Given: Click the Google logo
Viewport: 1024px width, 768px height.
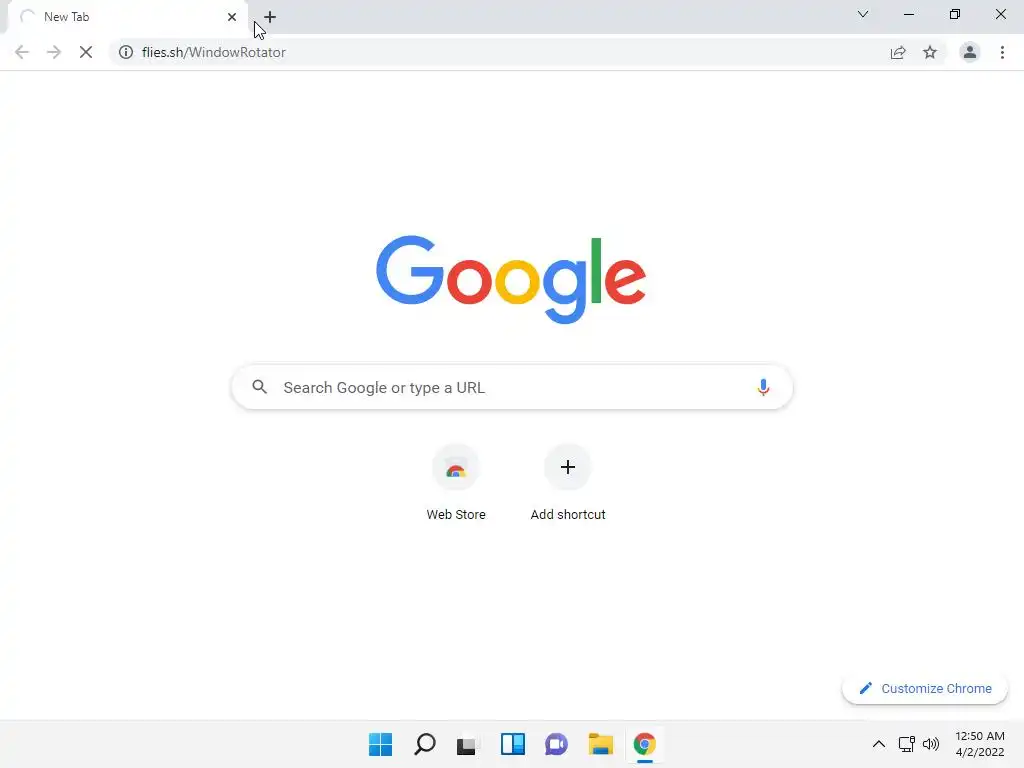Looking at the screenshot, I should click(x=511, y=280).
